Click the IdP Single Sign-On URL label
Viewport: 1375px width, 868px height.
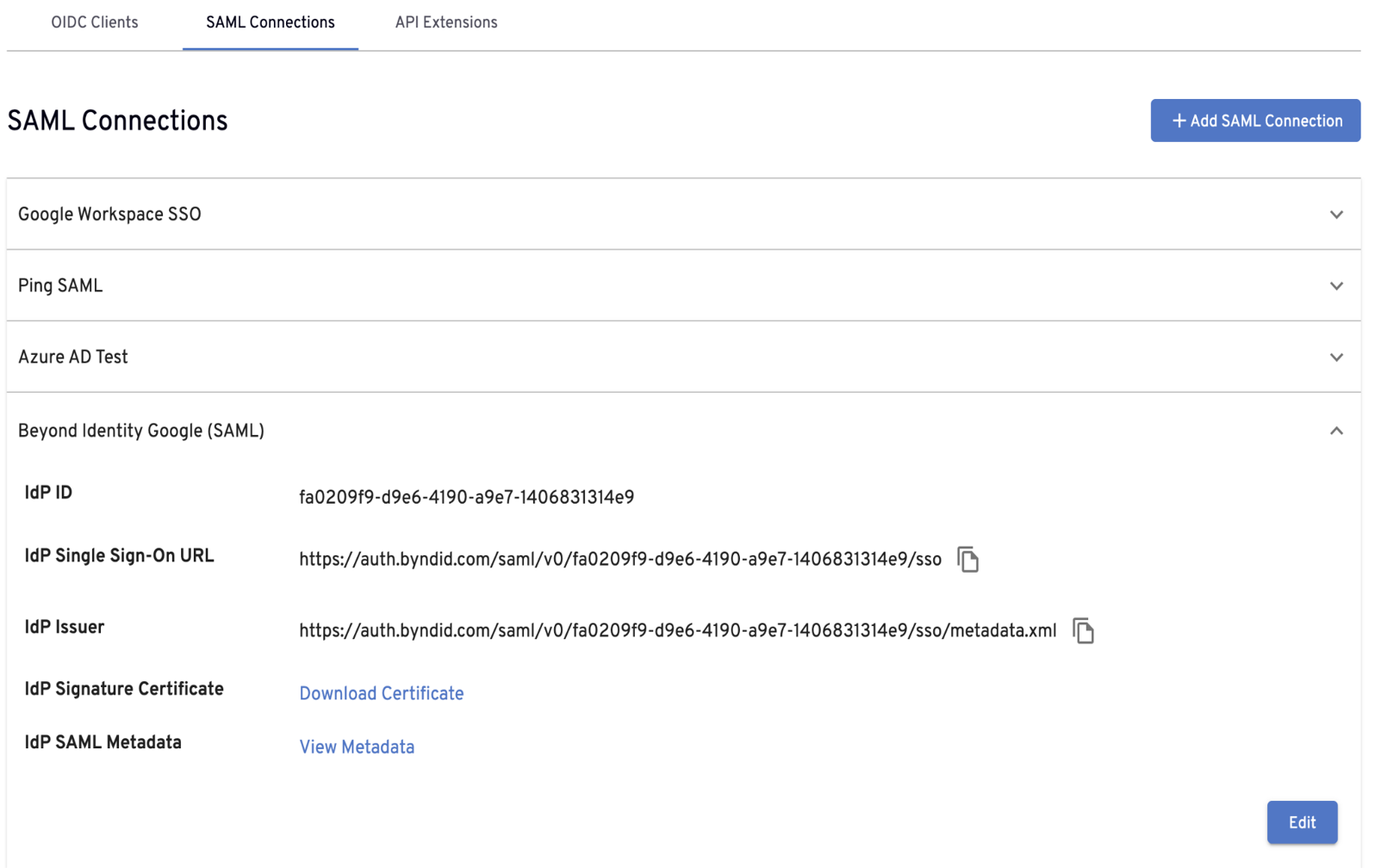pyautogui.click(x=119, y=556)
